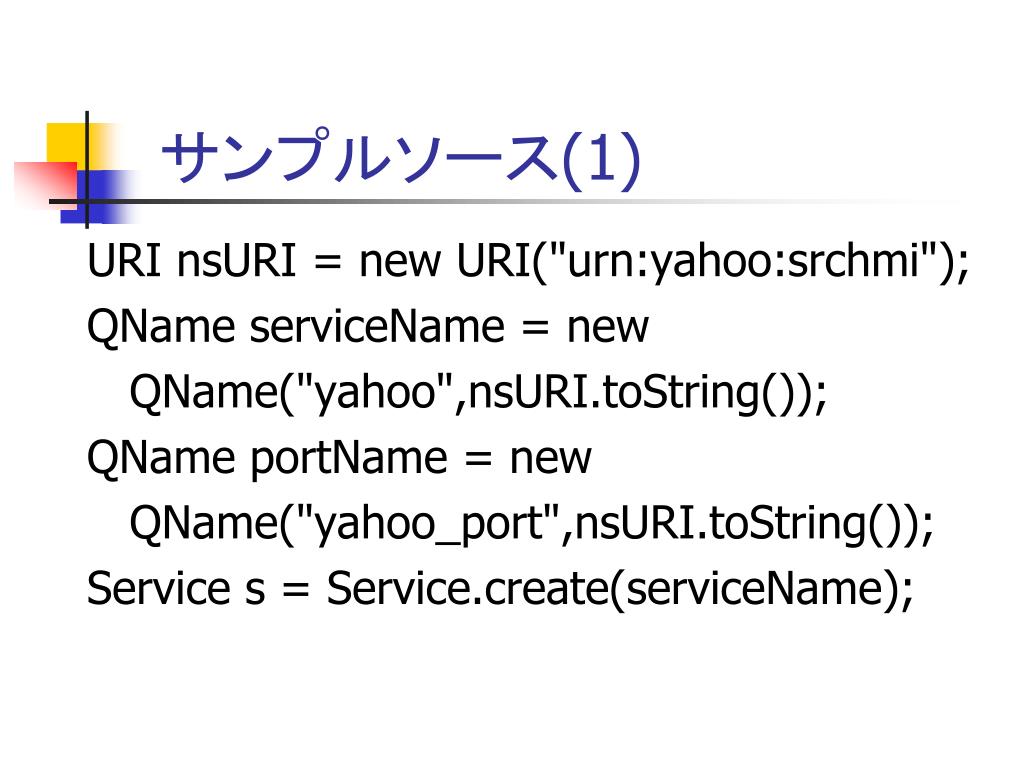Click the line QName portName = new

(x=339, y=458)
